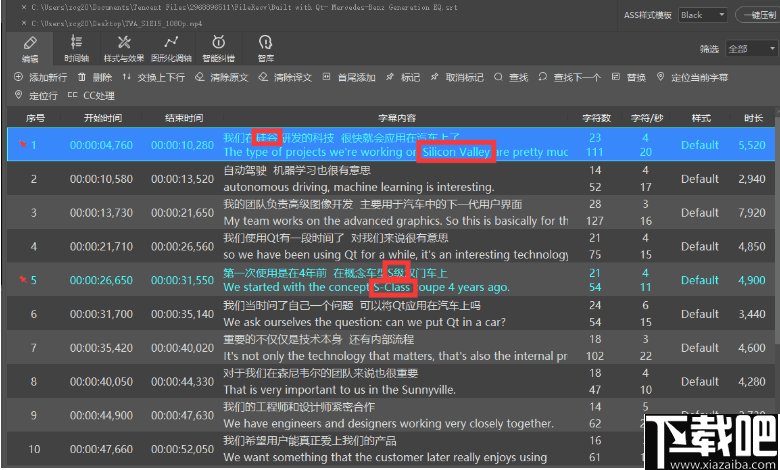
Task: Switch to the 图形化调轴 tab
Action: point(171,49)
